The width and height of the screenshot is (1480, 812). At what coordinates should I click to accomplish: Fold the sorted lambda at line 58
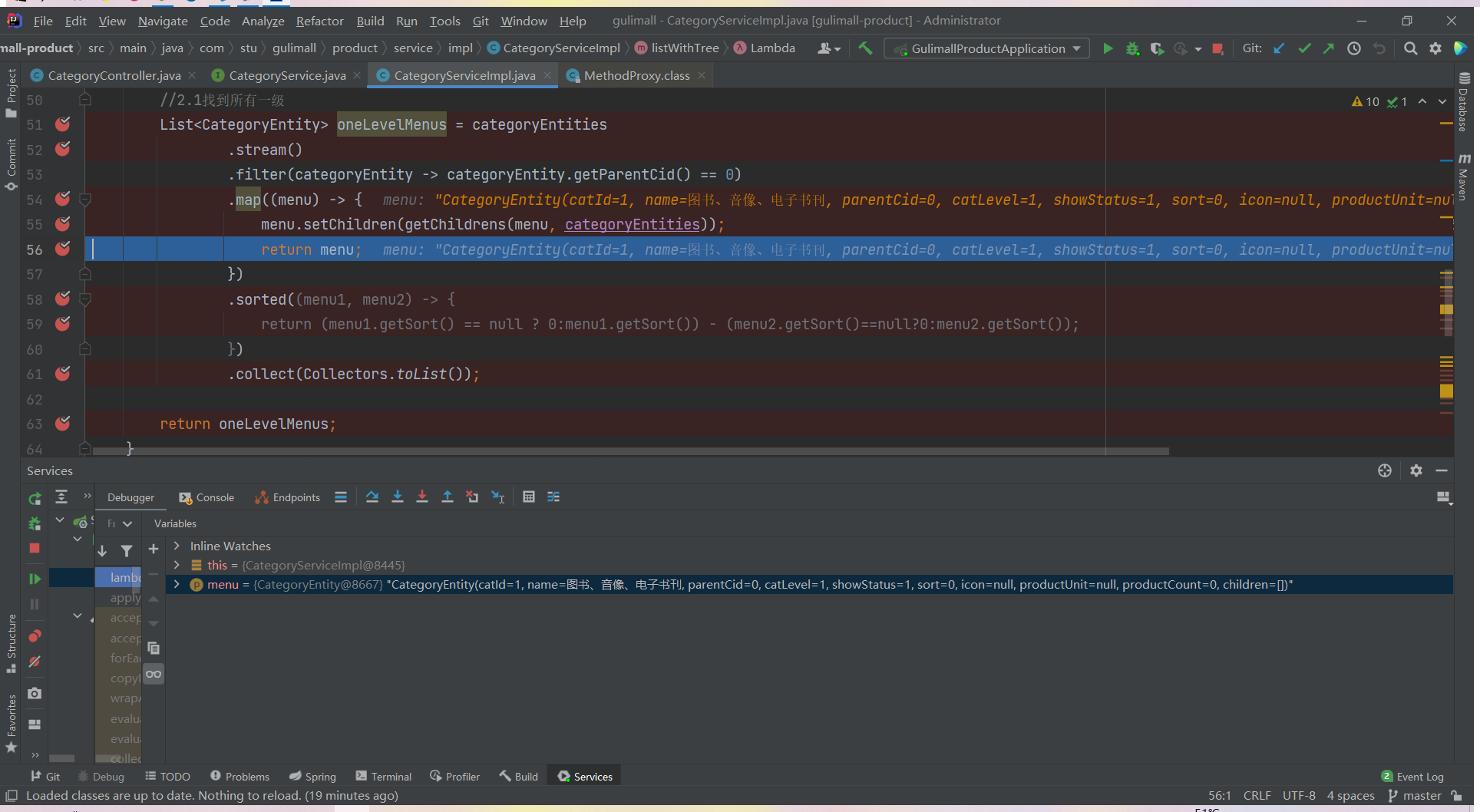[85, 299]
